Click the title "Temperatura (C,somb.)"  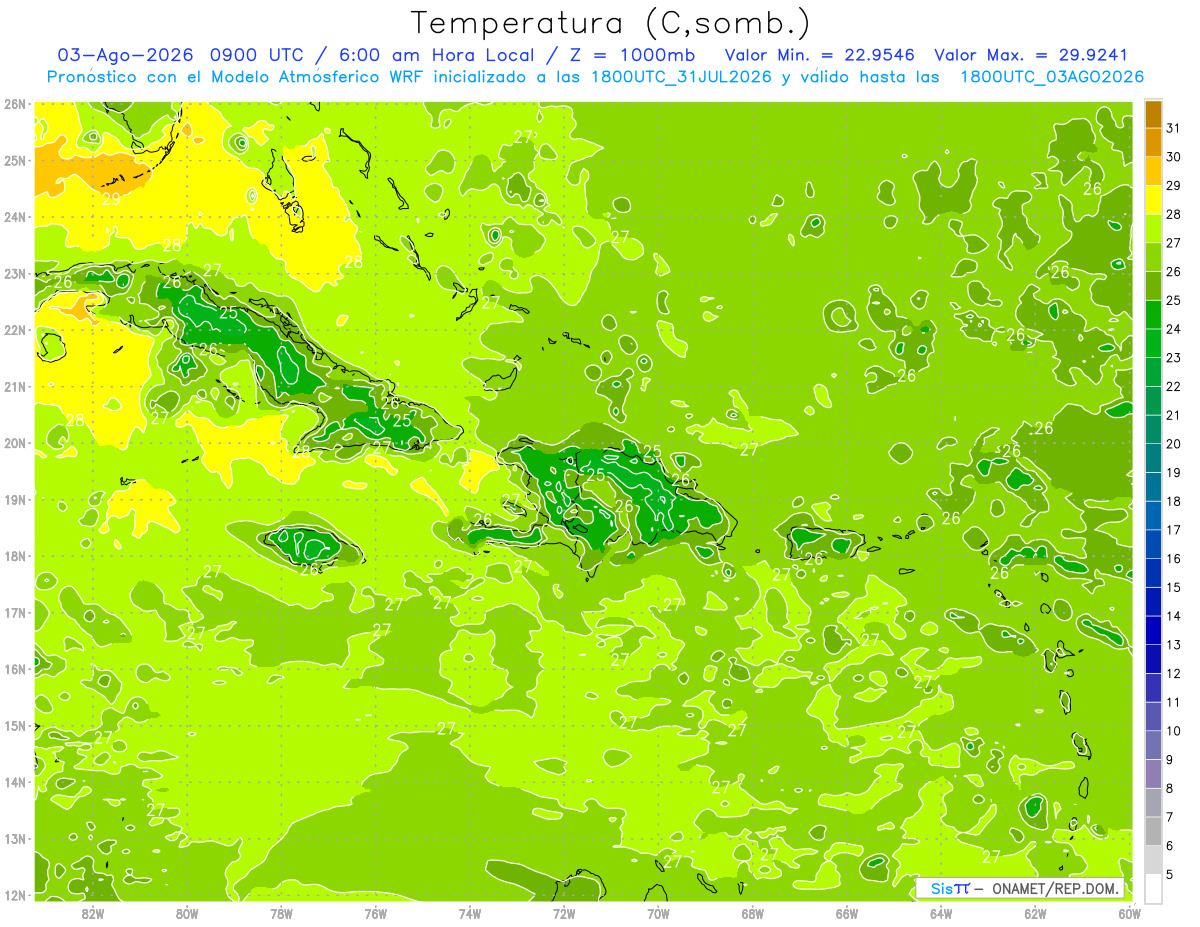click(611, 23)
